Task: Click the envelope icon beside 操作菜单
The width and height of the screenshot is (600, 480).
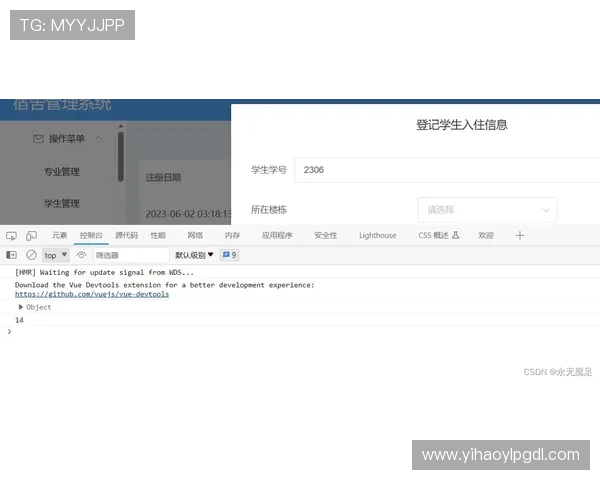Action: pos(38,139)
